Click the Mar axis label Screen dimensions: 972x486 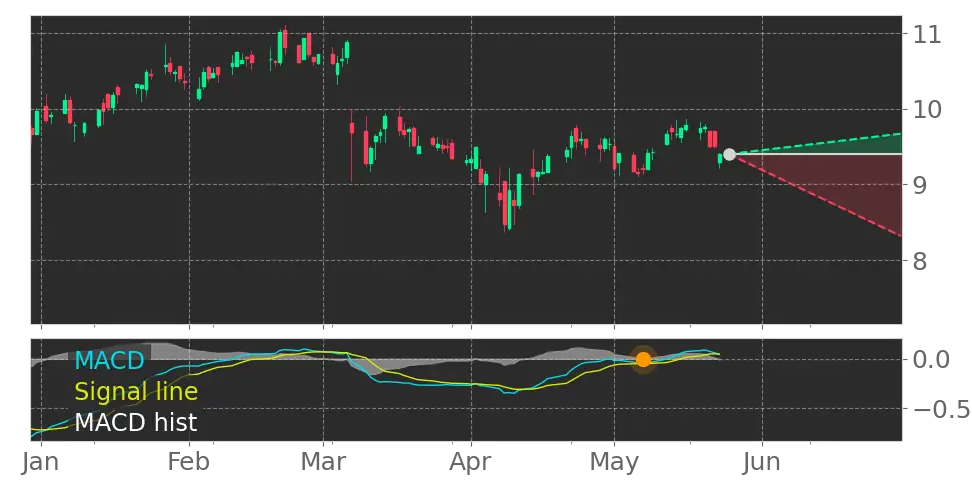coord(323,462)
